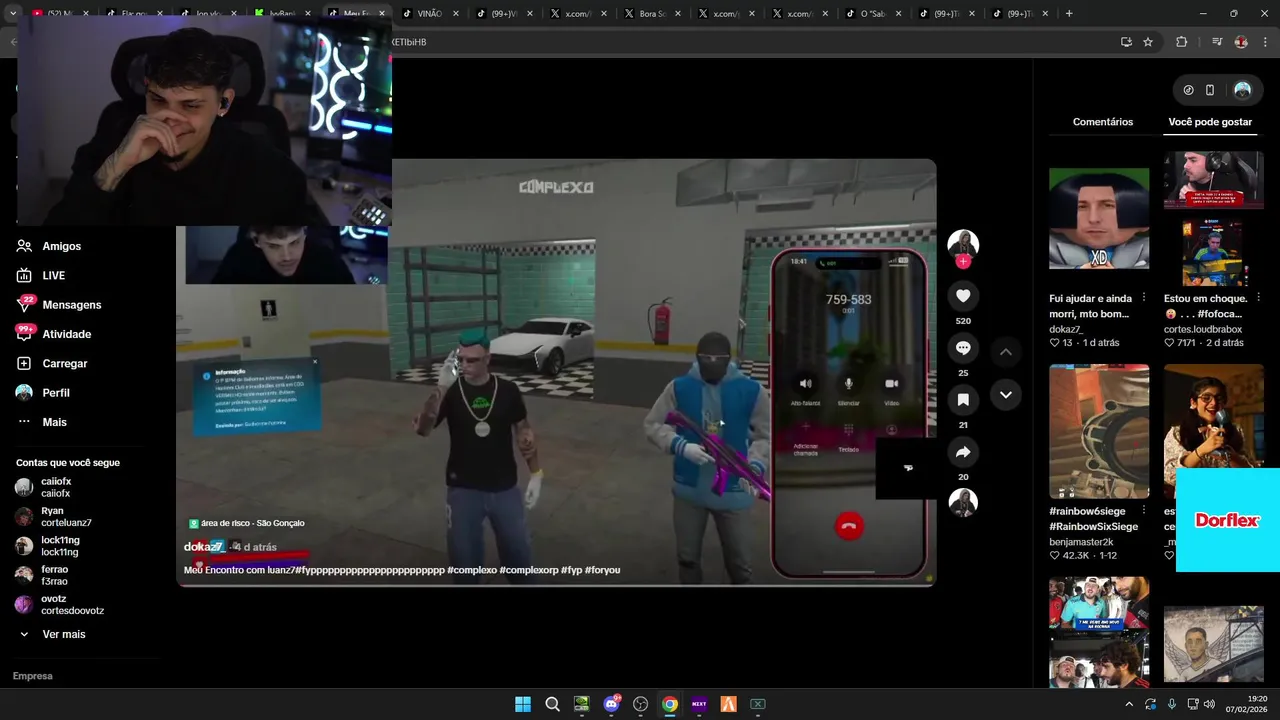Click the Chrome icon in the taskbar
The width and height of the screenshot is (1280, 720).
pos(670,704)
